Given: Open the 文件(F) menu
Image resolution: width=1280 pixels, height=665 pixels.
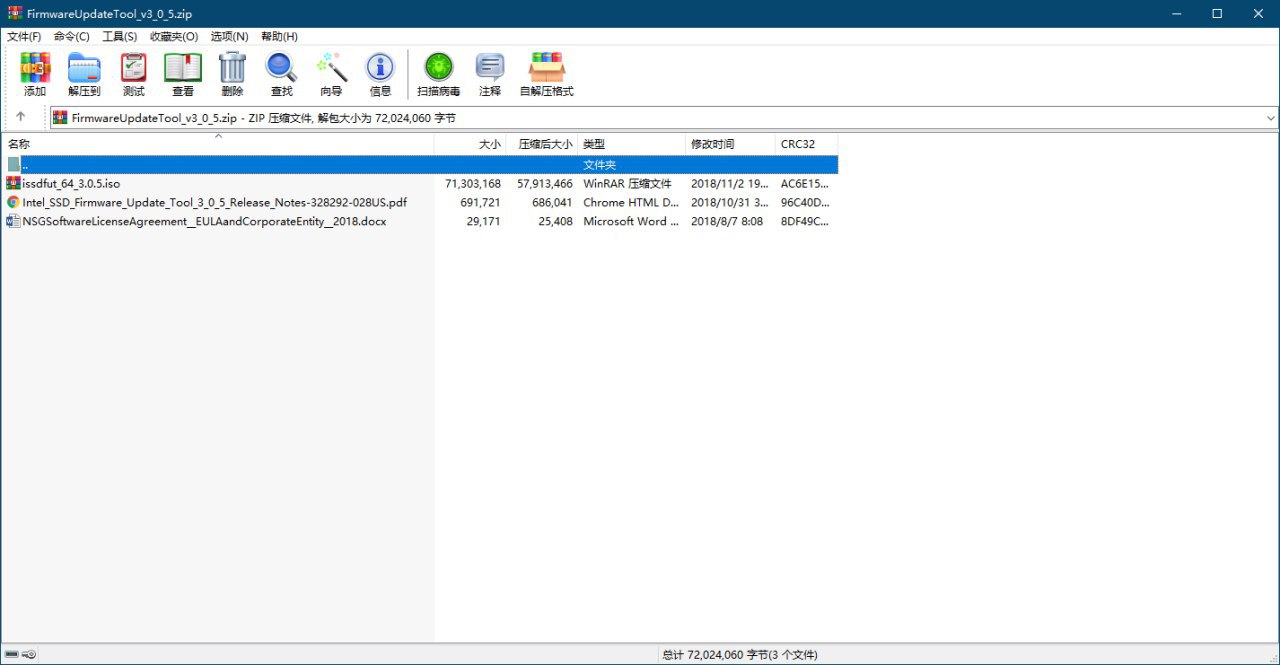Looking at the screenshot, I should (24, 36).
